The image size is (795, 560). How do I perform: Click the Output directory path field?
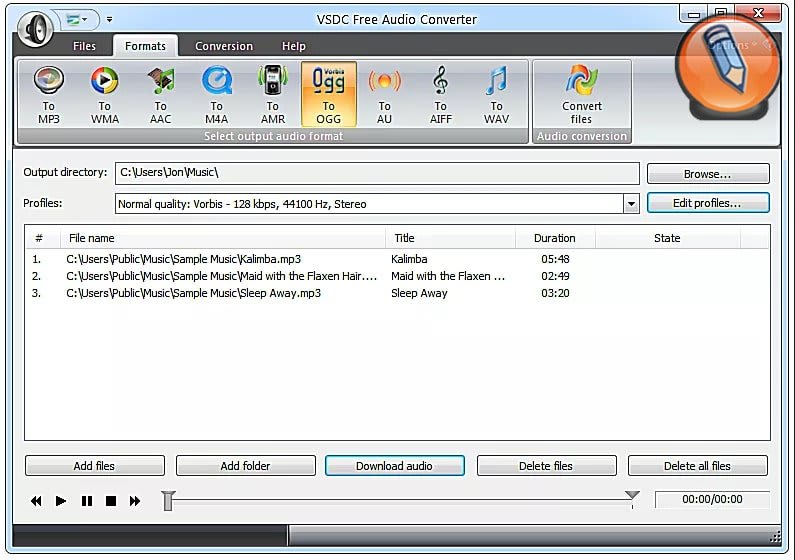377,173
